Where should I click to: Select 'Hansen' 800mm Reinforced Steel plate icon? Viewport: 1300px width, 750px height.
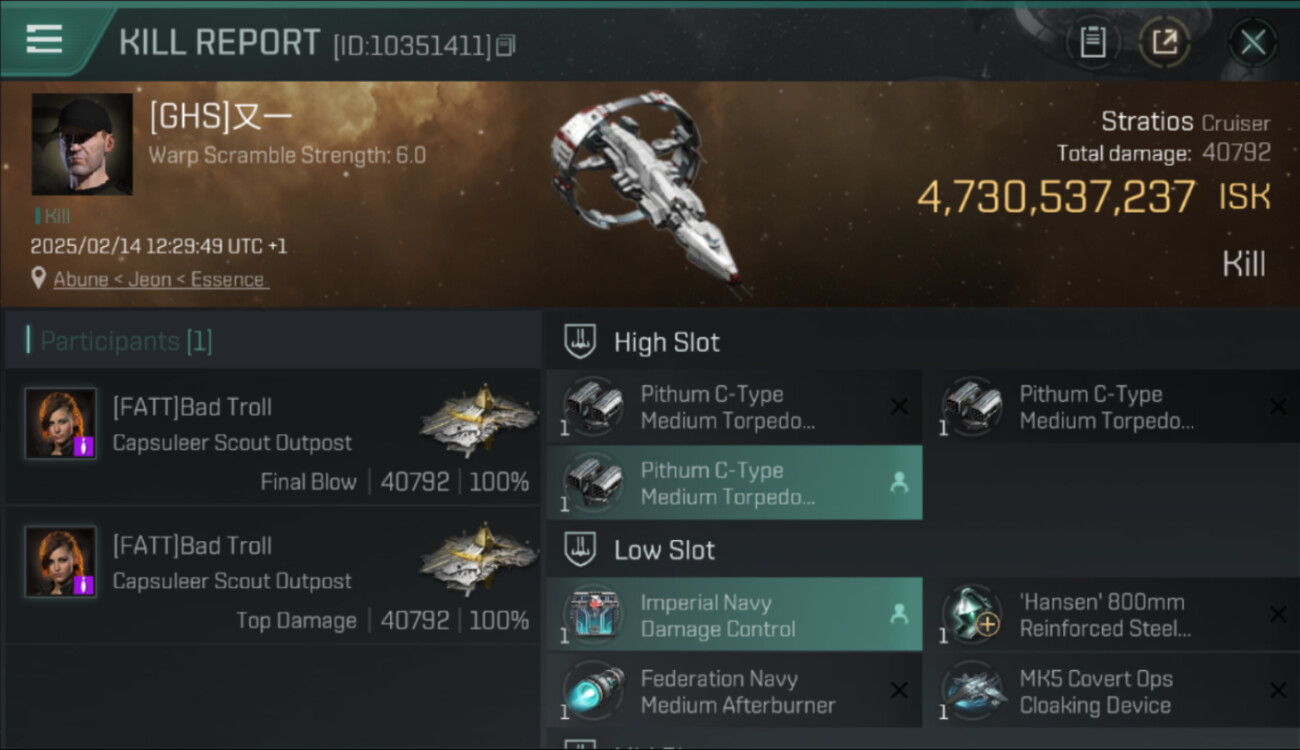click(x=972, y=615)
